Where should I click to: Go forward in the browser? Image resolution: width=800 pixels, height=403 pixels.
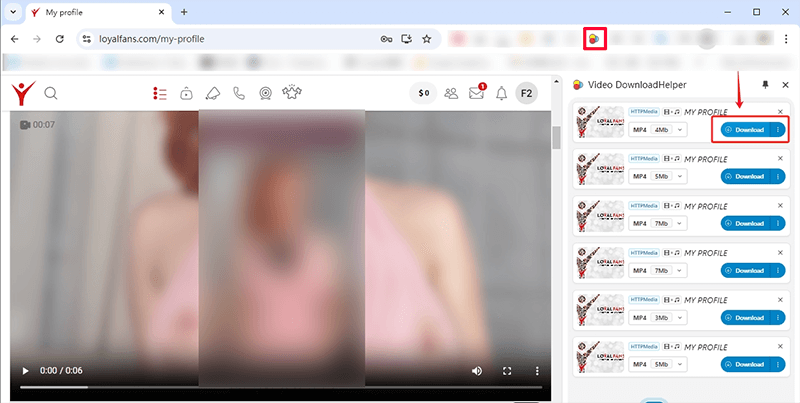tap(37, 39)
